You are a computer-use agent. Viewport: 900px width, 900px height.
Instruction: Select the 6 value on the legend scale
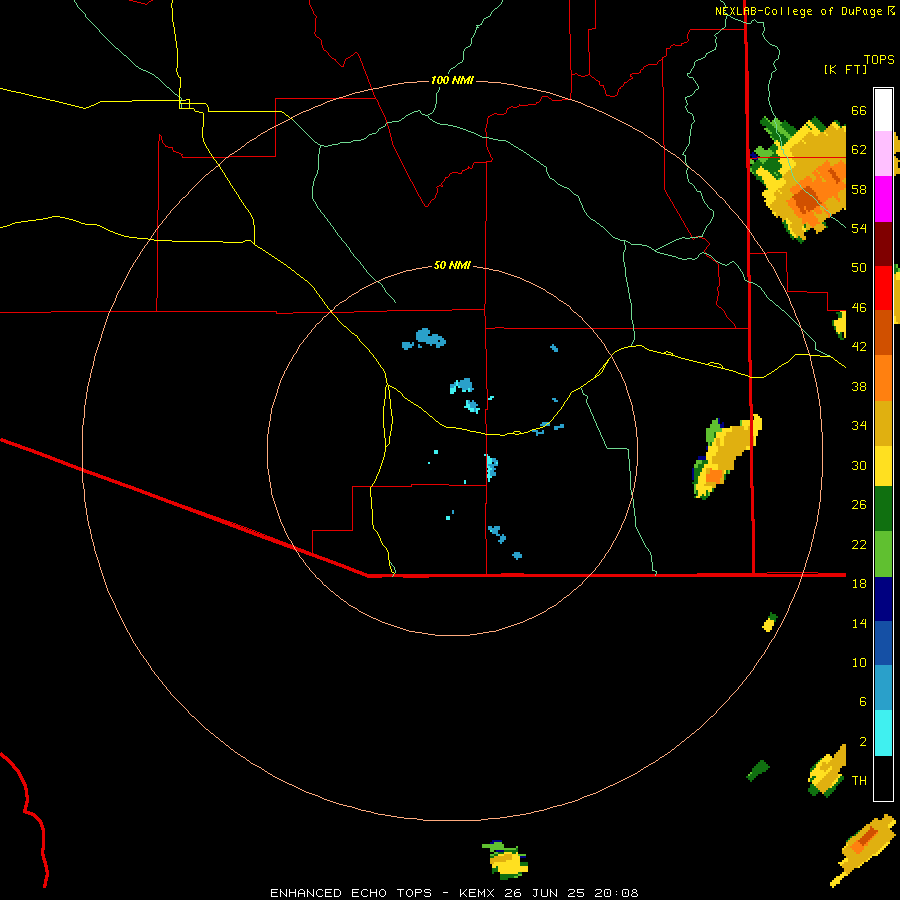862,701
